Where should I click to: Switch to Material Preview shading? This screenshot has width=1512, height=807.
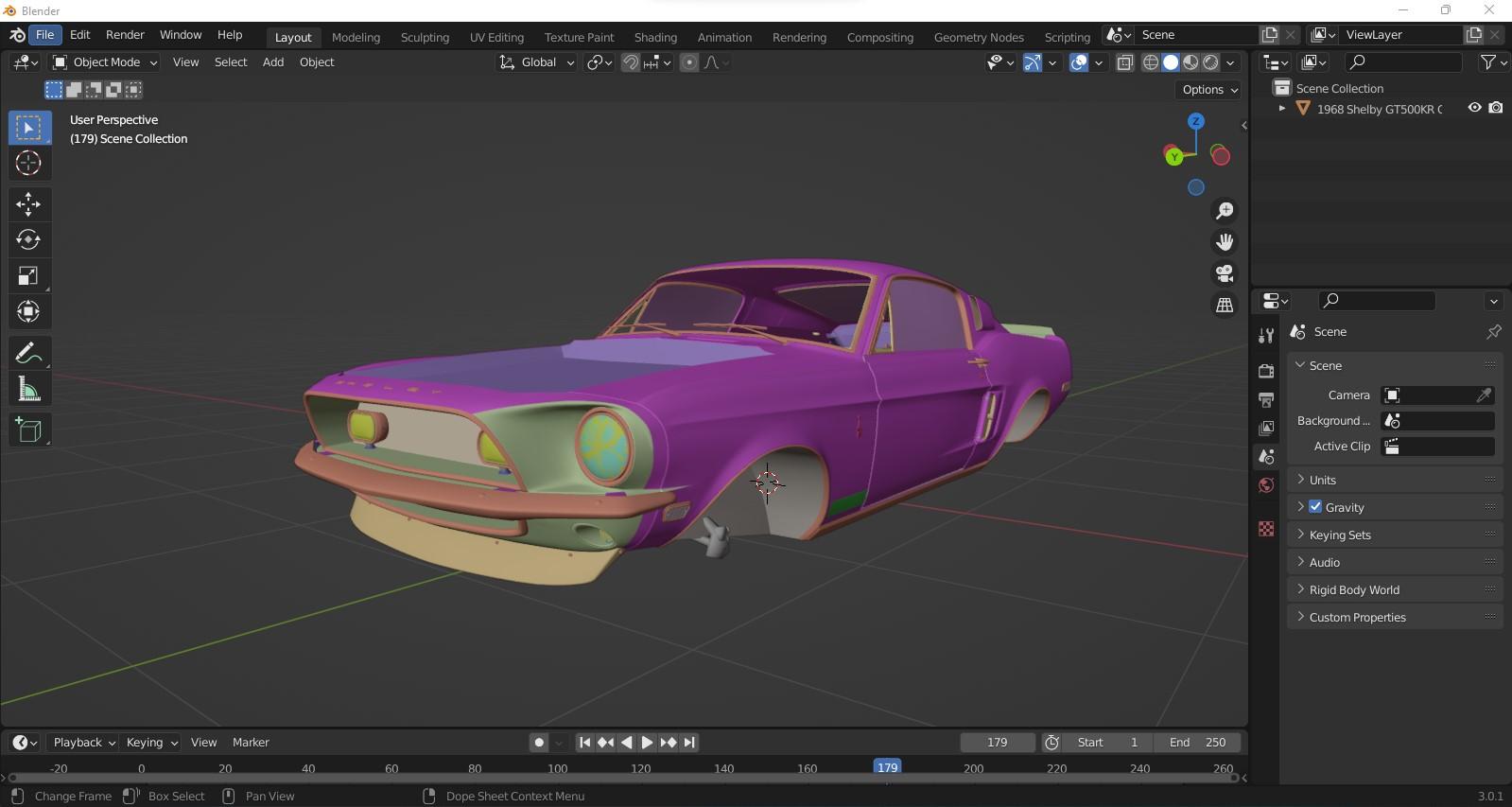pos(1190,62)
